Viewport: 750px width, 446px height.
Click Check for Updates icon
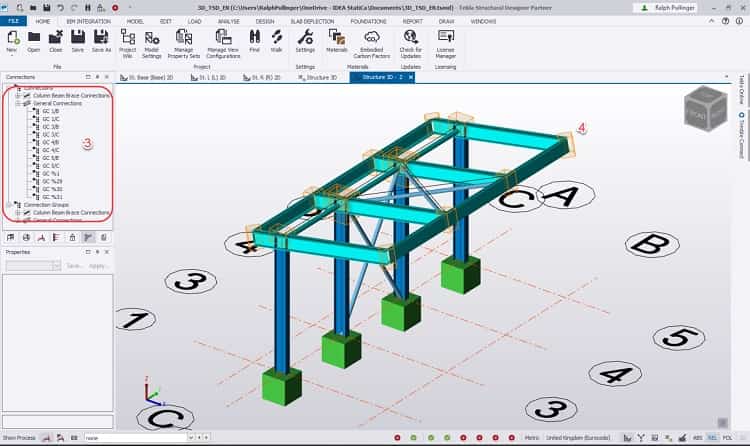coord(410,37)
